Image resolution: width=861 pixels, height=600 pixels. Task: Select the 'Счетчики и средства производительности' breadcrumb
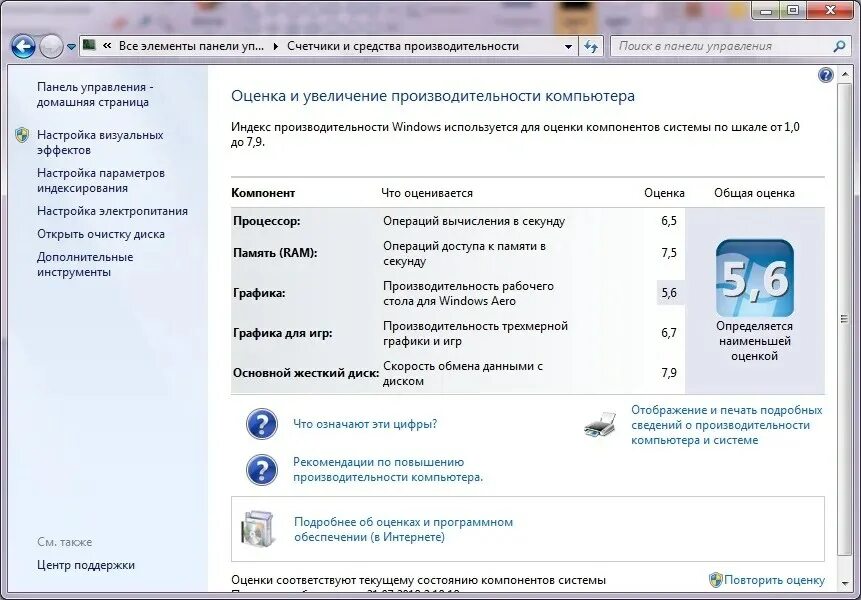tap(402, 46)
